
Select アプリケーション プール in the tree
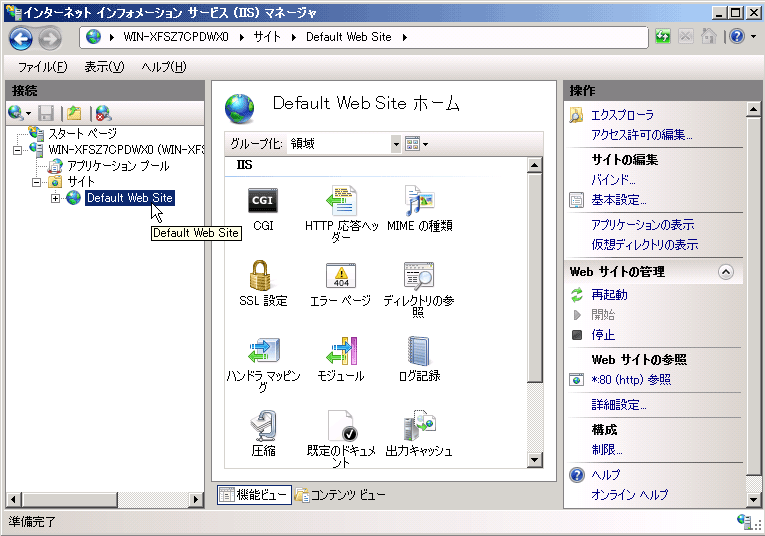[x=117, y=166]
